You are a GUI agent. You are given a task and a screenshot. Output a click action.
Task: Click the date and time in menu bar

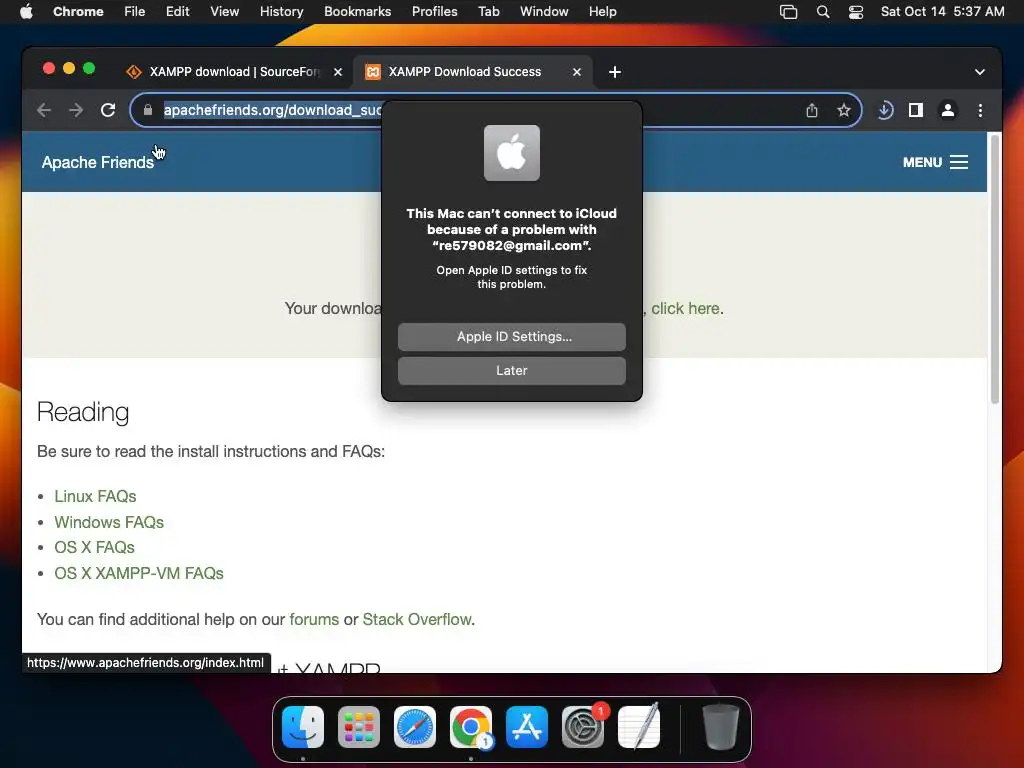pyautogui.click(x=942, y=12)
